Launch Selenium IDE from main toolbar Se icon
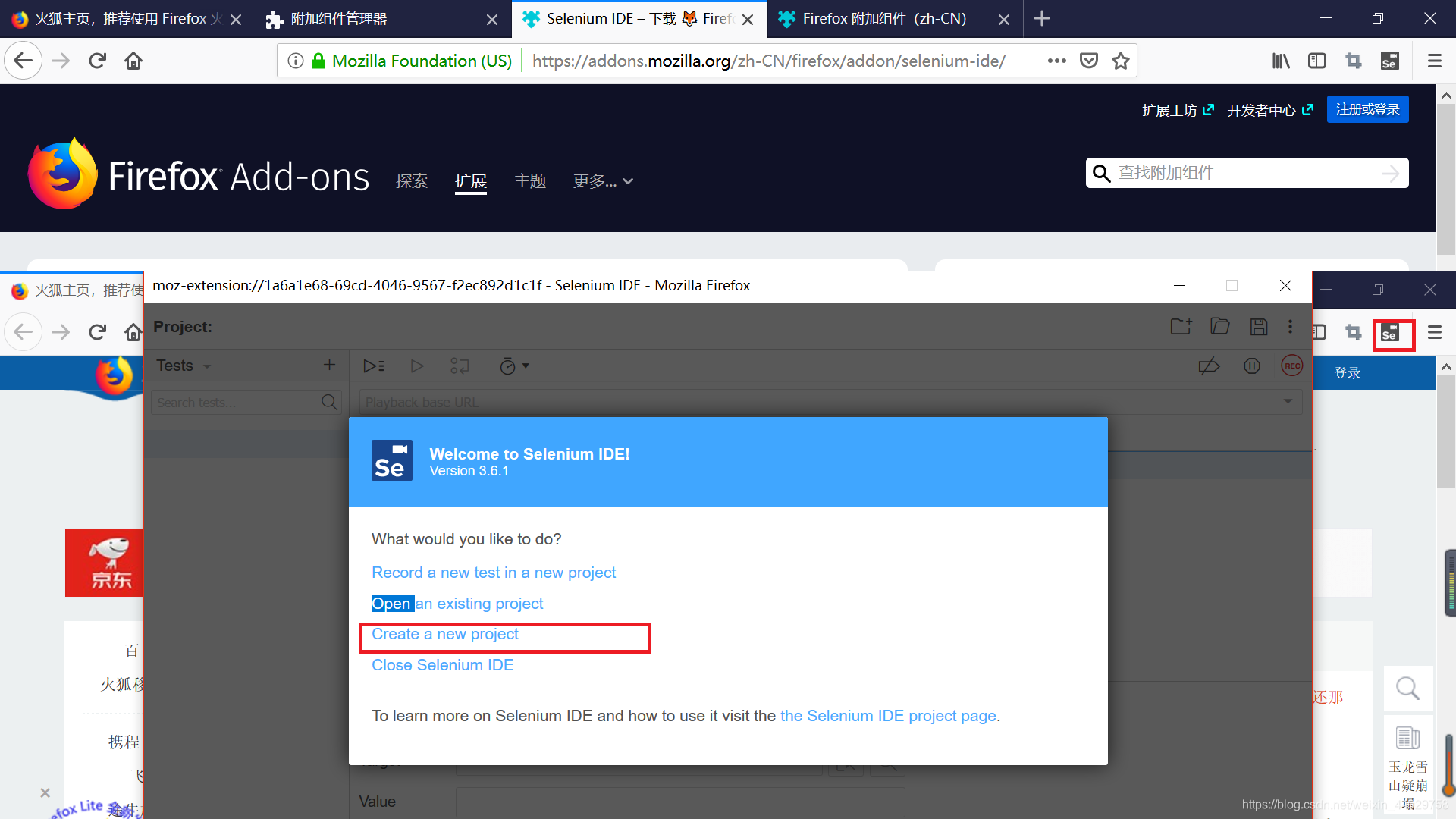This screenshot has width=1456, height=819. click(x=1390, y=61)
